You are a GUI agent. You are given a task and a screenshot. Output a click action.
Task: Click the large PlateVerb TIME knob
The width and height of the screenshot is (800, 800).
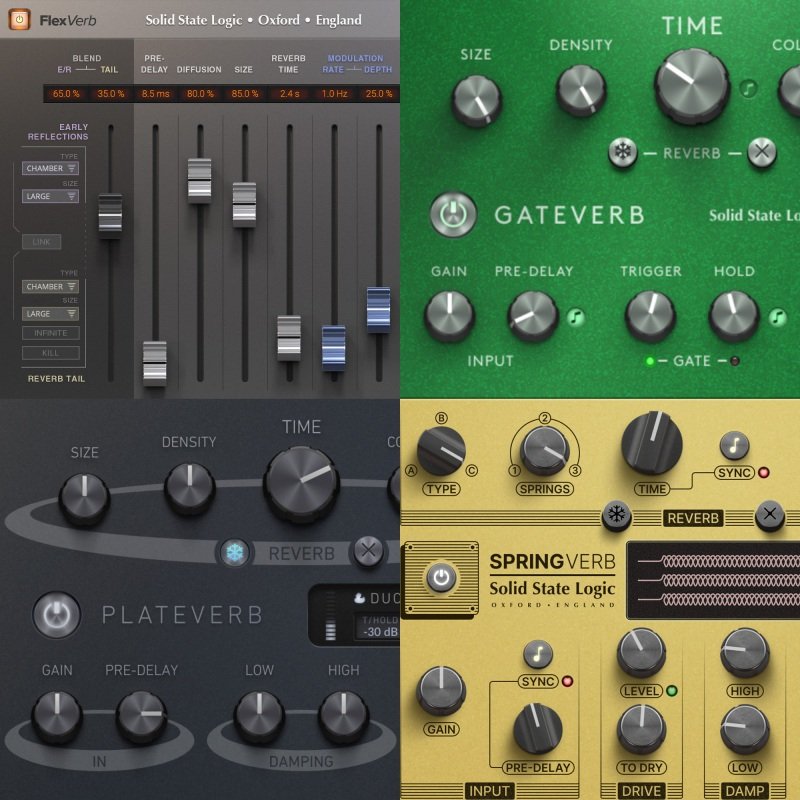301,484
